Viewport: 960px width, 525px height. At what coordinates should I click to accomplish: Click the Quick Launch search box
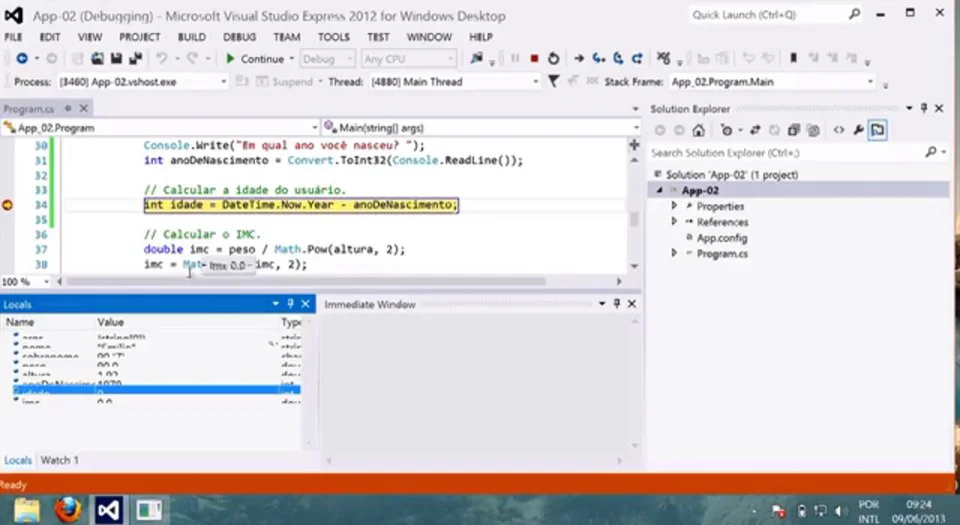(x=775, y=15)
